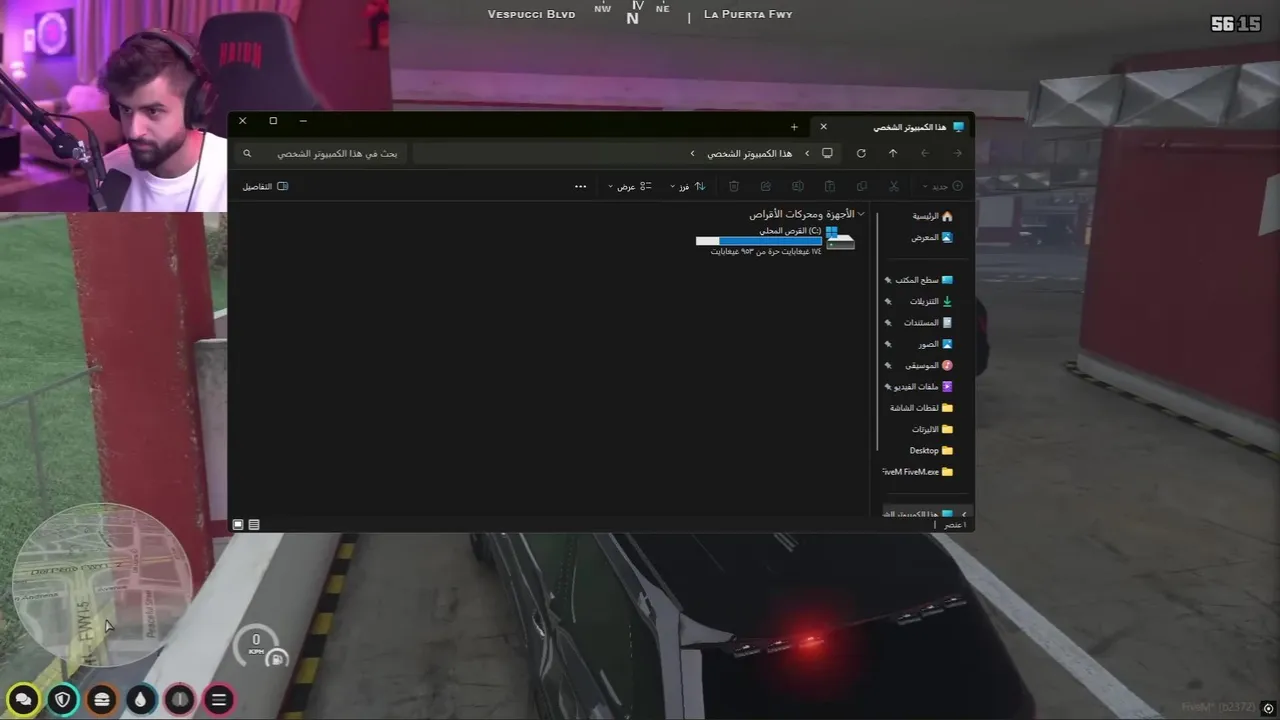Viewport: 1280px width, 720px height.
Task: Click the navigation pane scrollbar
Action: [x=877, y=330]
